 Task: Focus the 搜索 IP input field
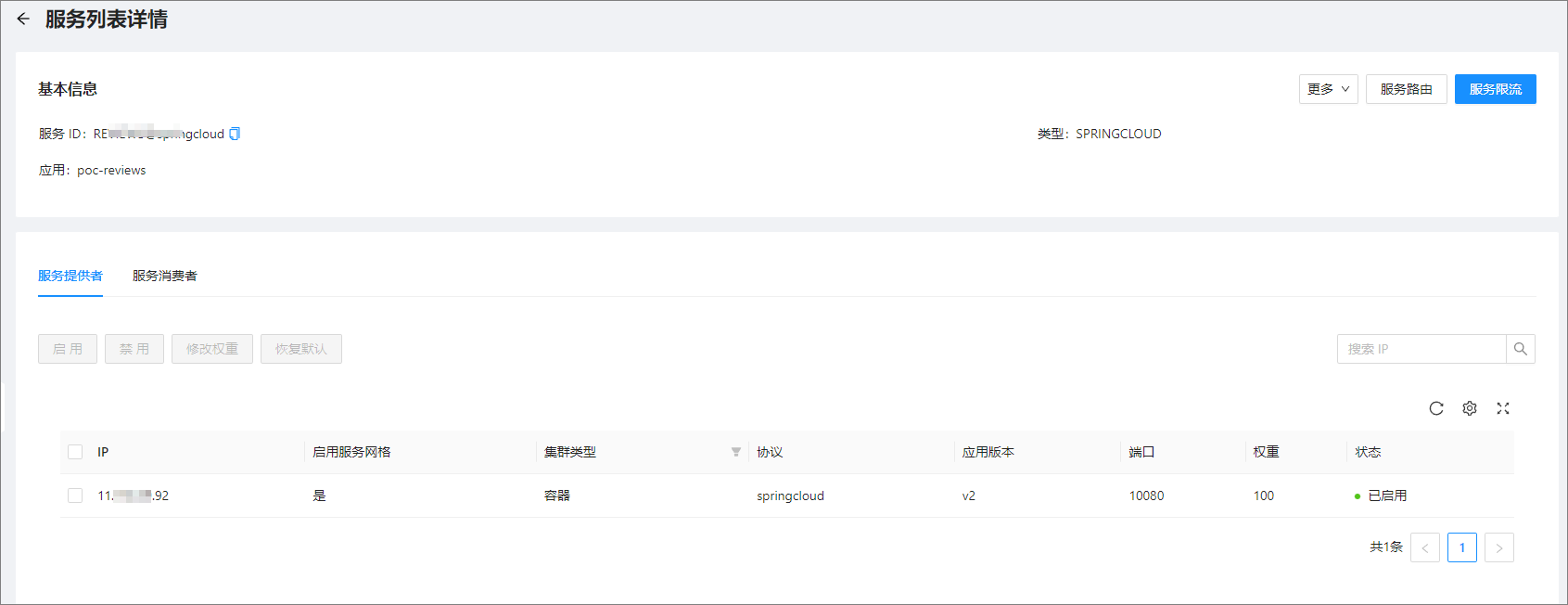click(x=1421, y=349)
